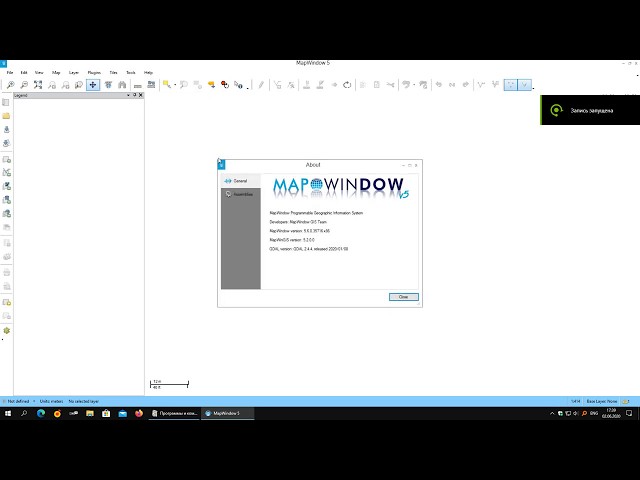Open the Edit menu
Screen dimensions: 640x480
24,73
